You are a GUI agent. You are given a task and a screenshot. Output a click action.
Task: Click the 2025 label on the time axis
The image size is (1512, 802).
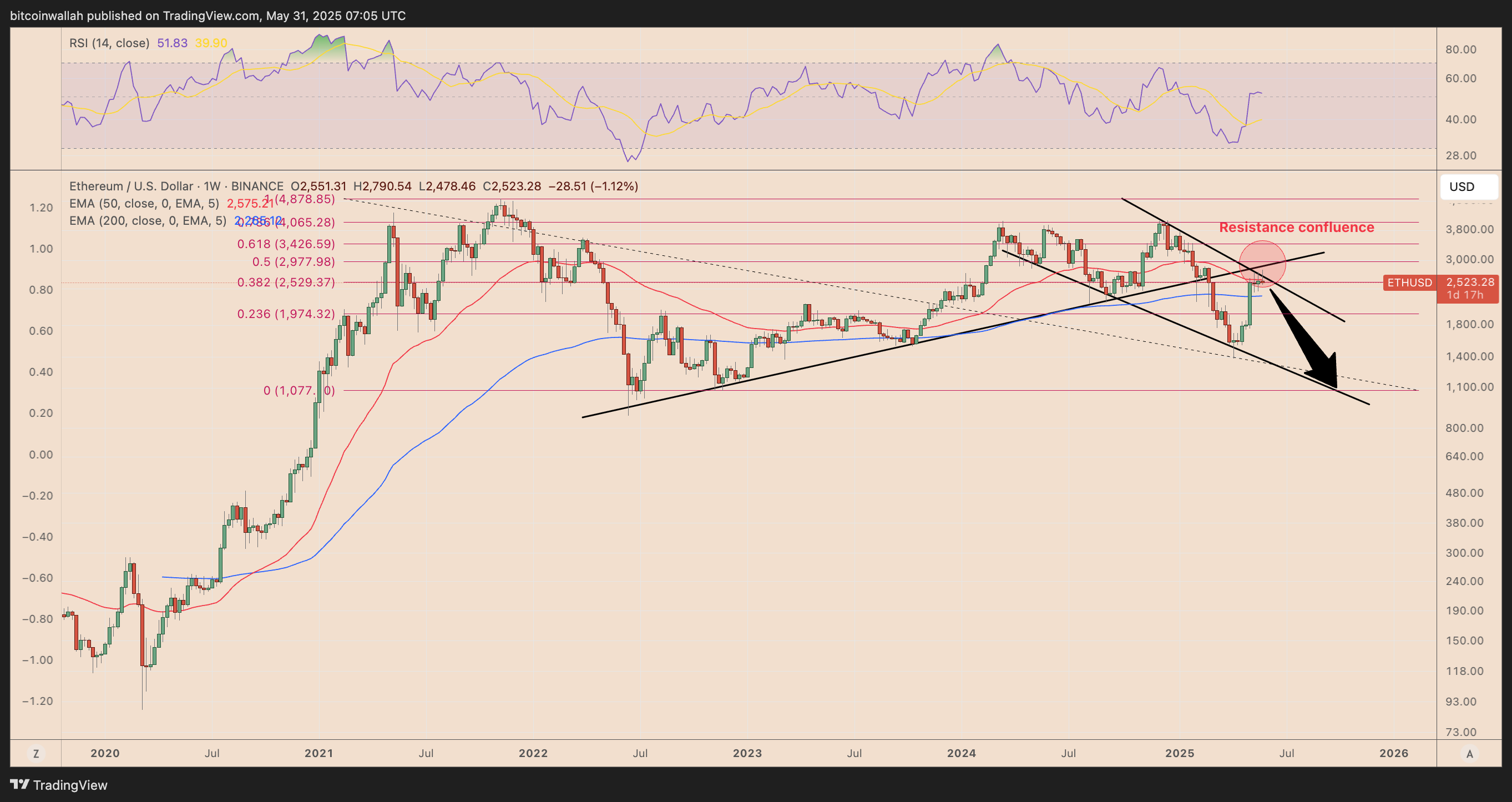1181,753
